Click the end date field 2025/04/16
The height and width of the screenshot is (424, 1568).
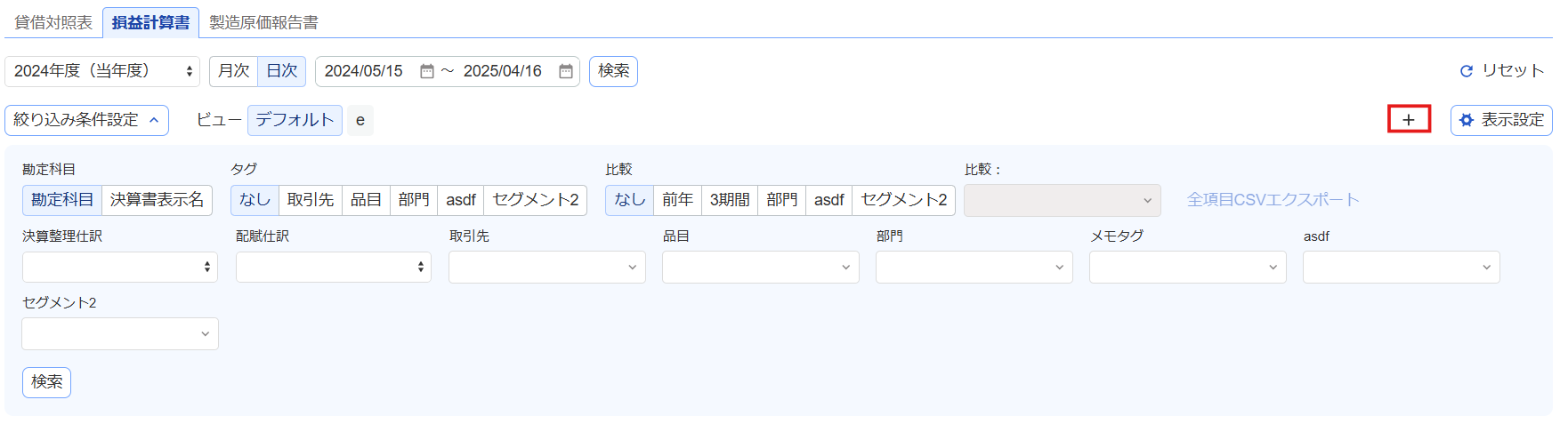(x=503, y=71)
